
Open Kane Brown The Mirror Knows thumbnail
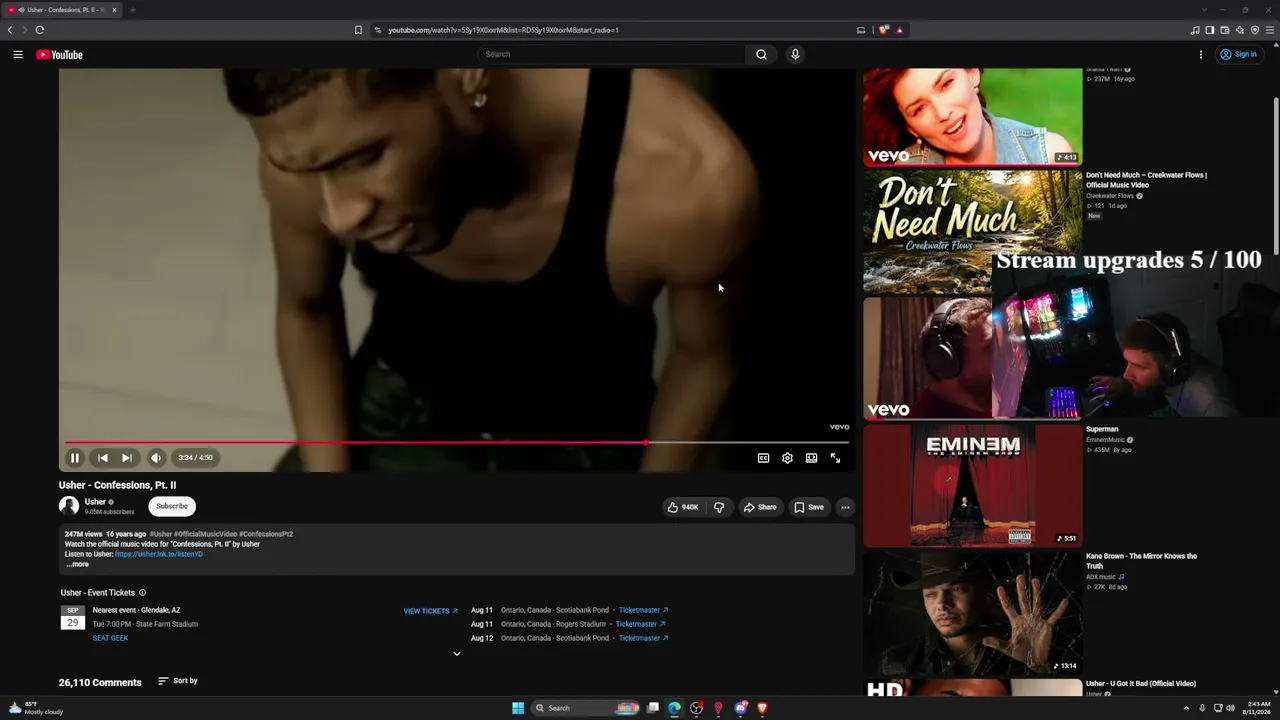pyautogui.click(x=972, y=613)
